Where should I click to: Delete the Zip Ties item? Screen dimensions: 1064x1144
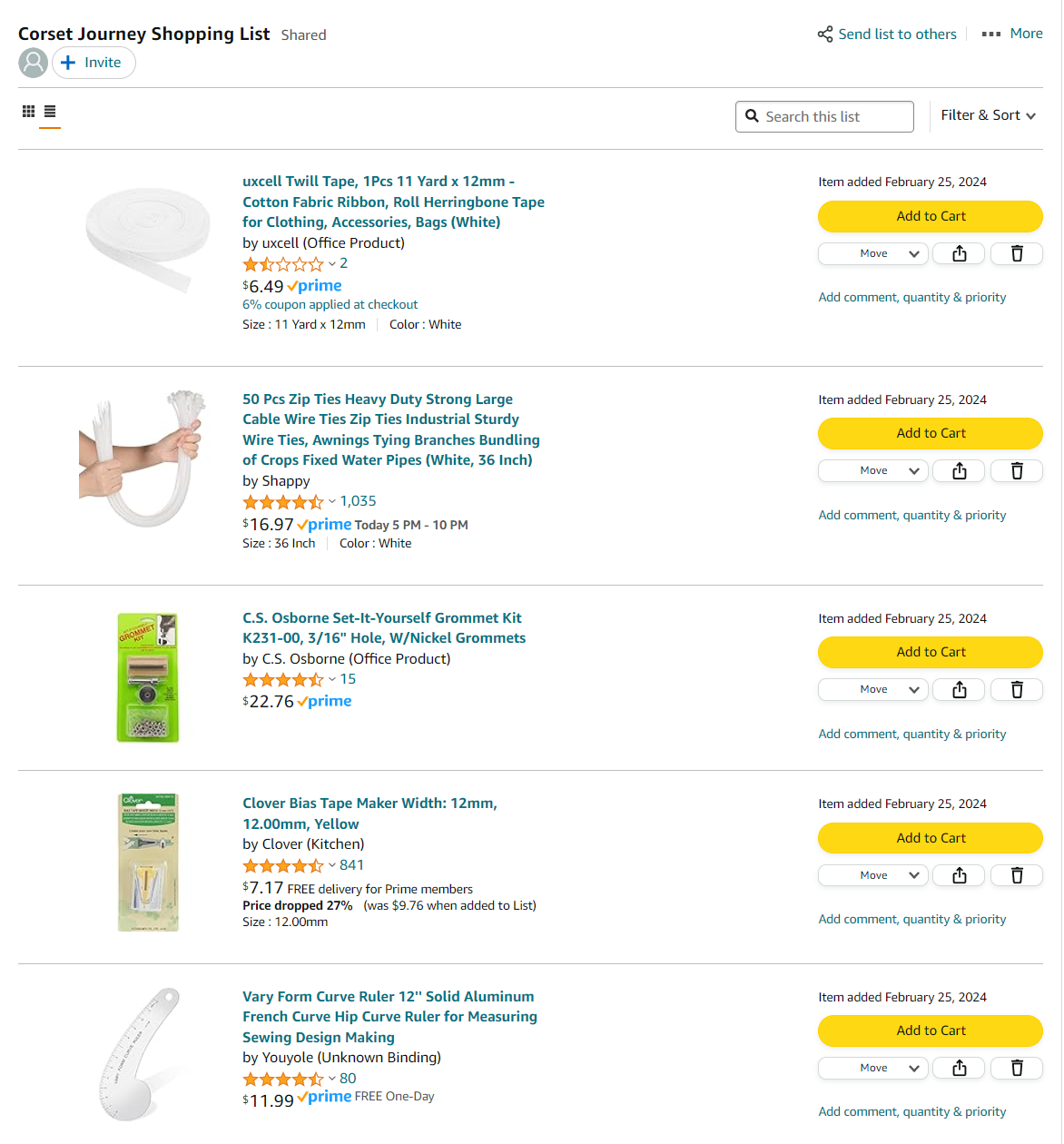pyautogui.click(x=1016, y=470)
